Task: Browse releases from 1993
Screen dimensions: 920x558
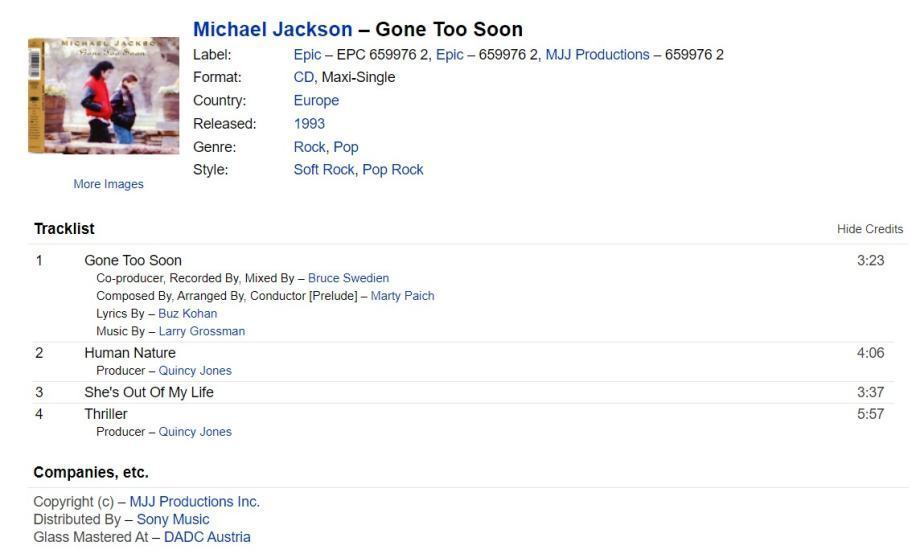Action: (309, 124)
